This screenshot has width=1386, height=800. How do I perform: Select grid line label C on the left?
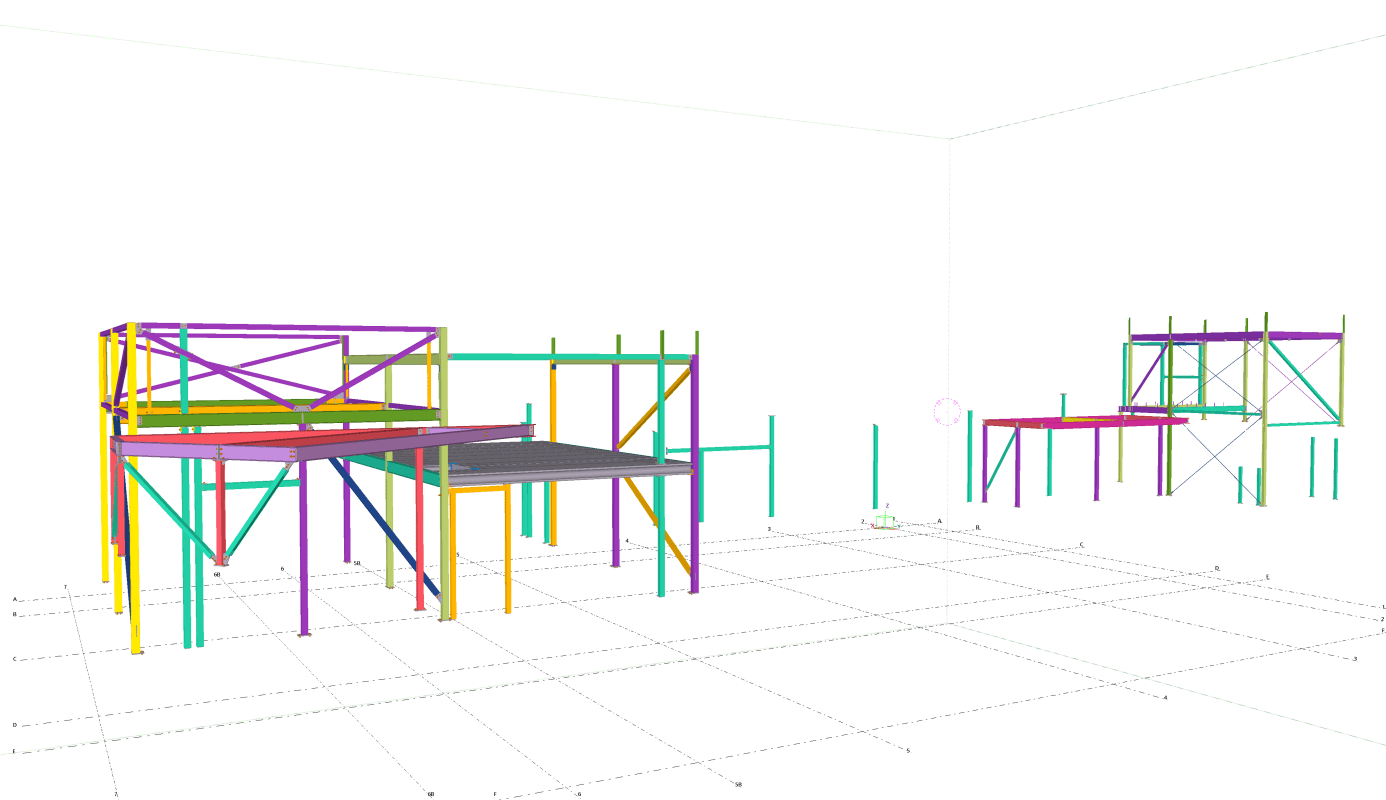point(14,659)
